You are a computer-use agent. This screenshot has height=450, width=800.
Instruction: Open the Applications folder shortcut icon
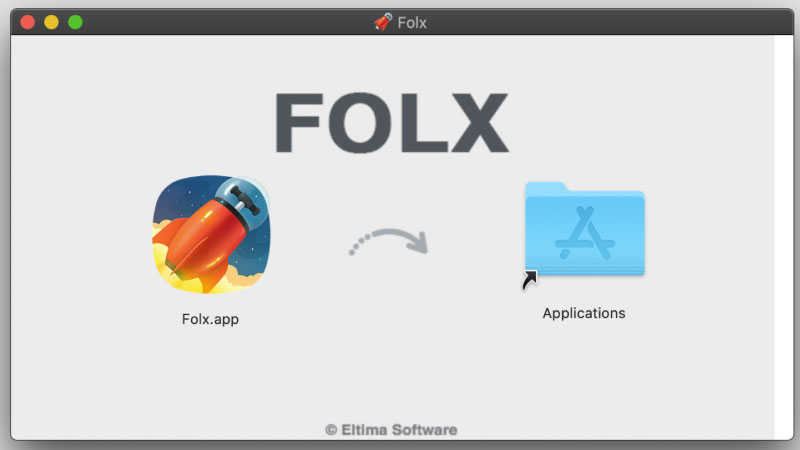click(x=585, y=229)
